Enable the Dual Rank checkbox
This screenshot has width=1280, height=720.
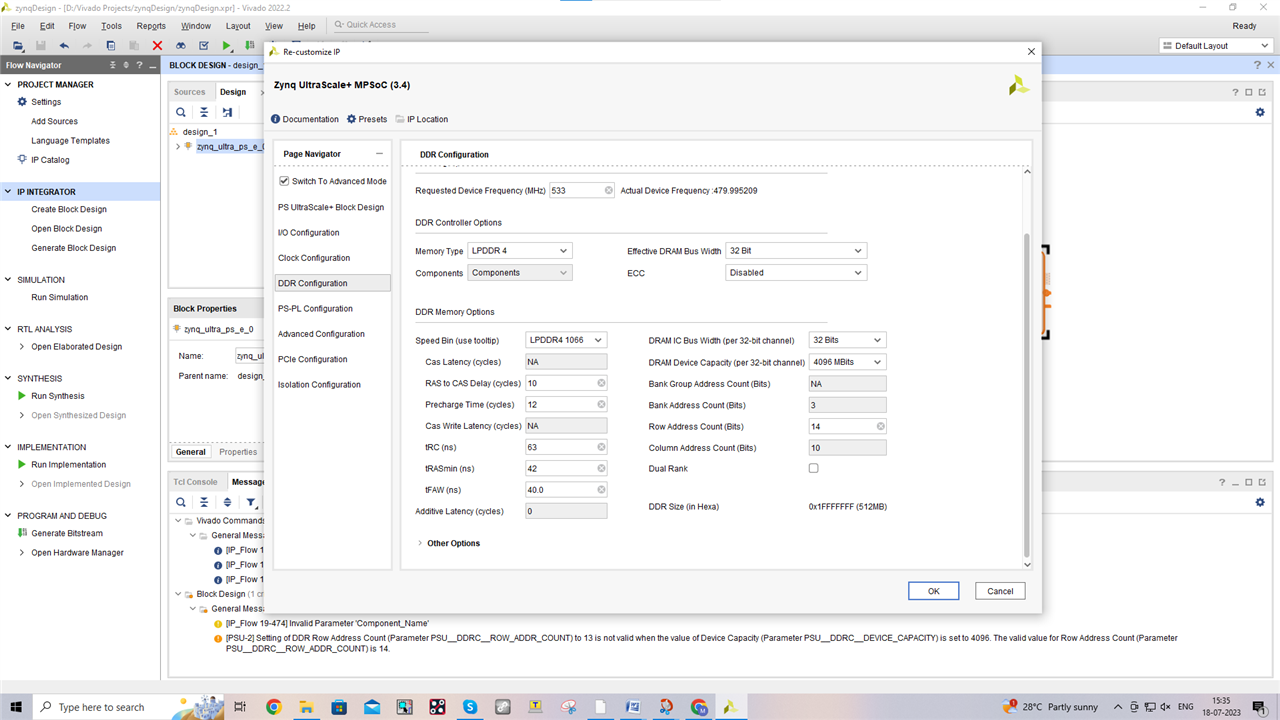(x=813, y=468)
